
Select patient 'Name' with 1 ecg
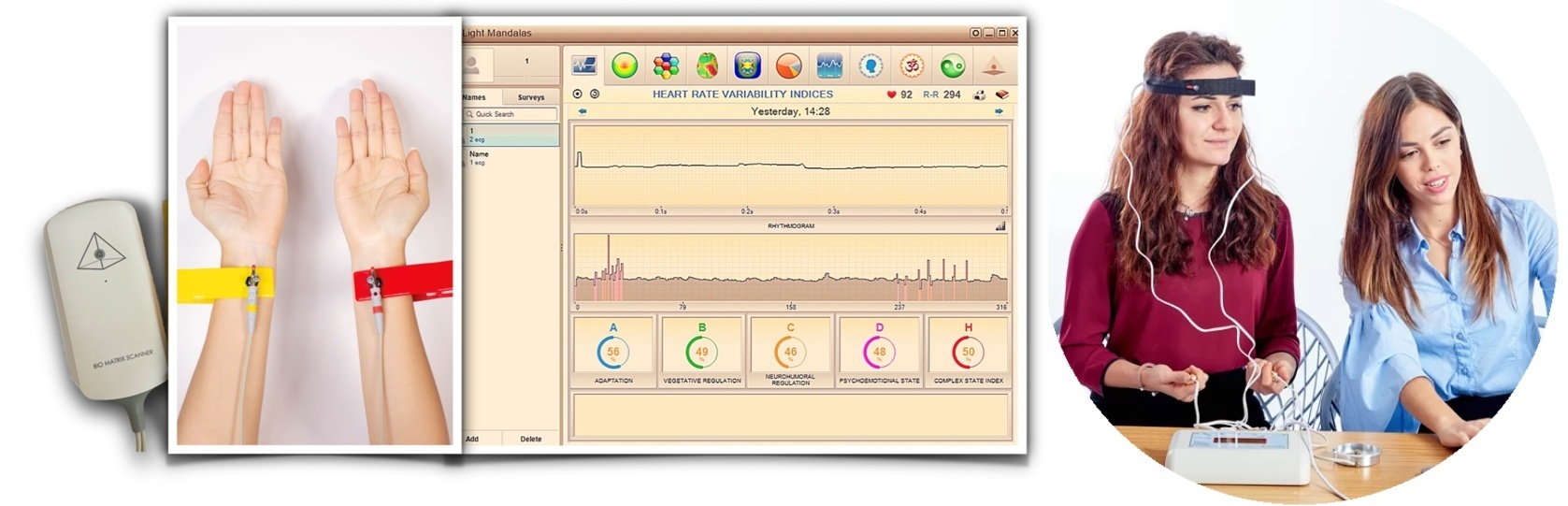pyautogui.click(x=511, y=158)
